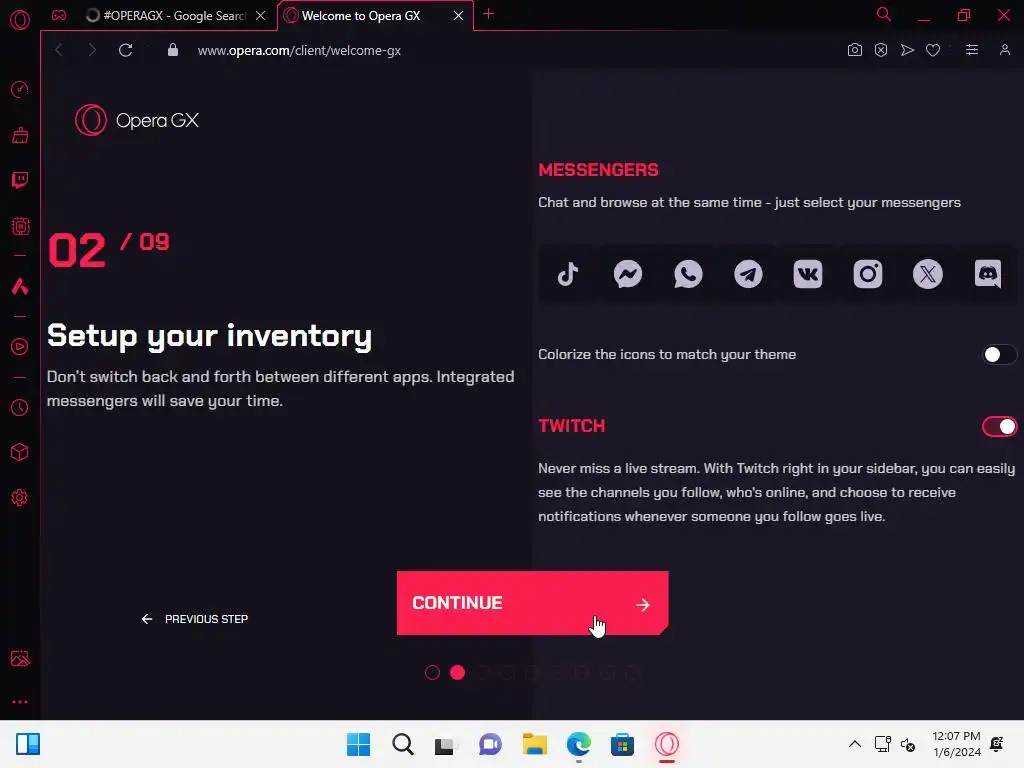Reload the current page
Screen dimensions: 1024x768
(x=125, y=50)
